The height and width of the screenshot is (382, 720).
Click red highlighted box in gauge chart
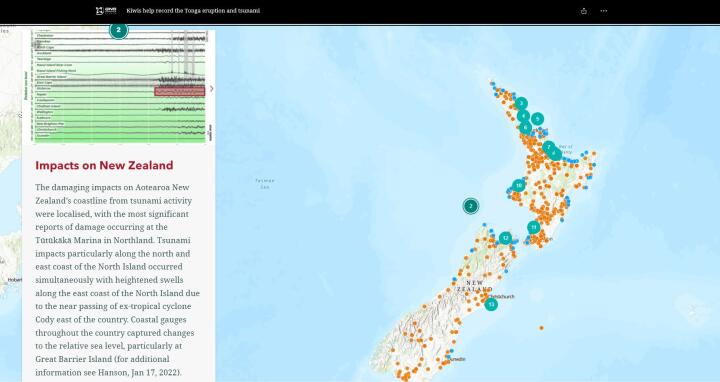180,91
